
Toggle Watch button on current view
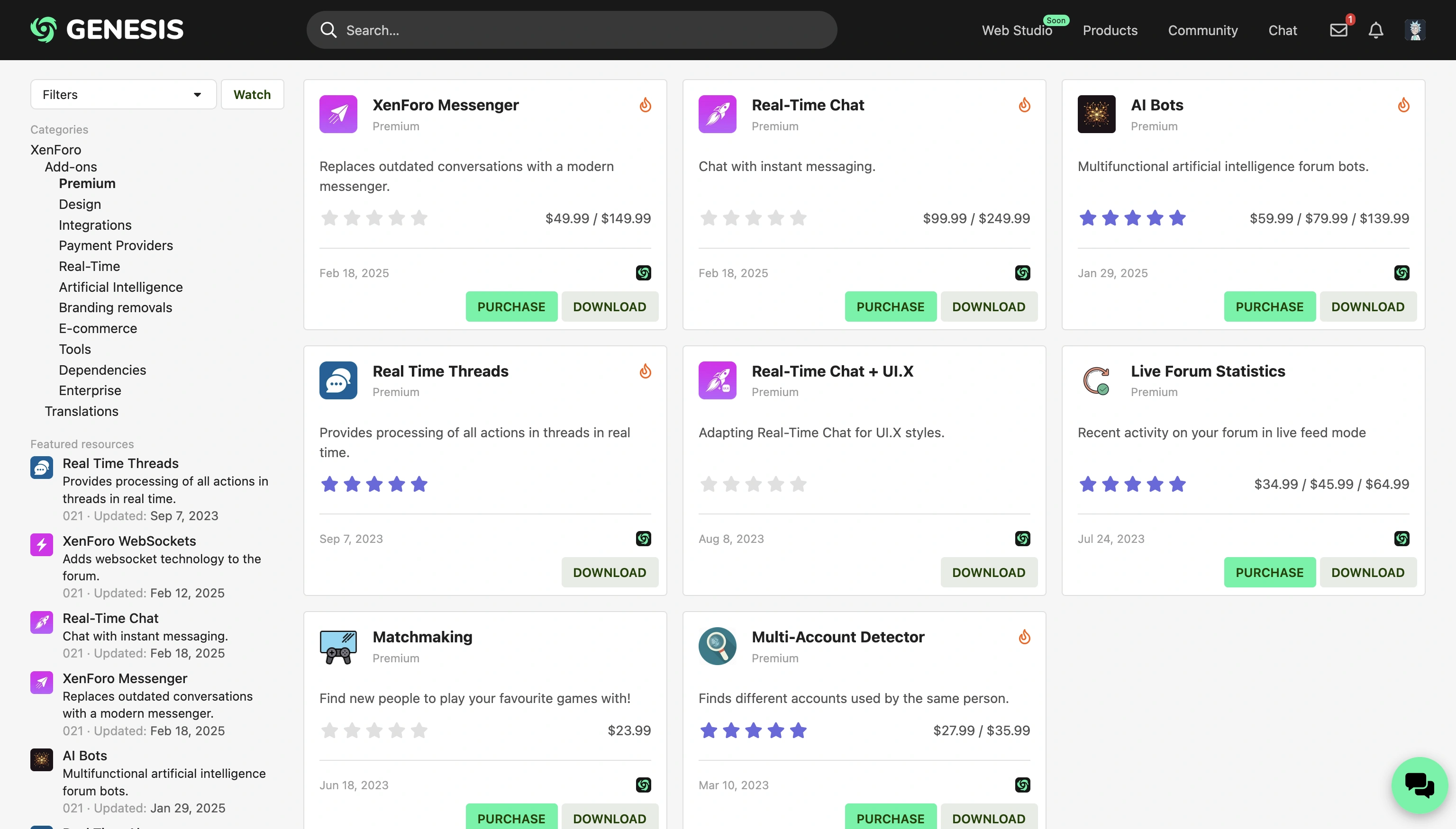(252, 94)
